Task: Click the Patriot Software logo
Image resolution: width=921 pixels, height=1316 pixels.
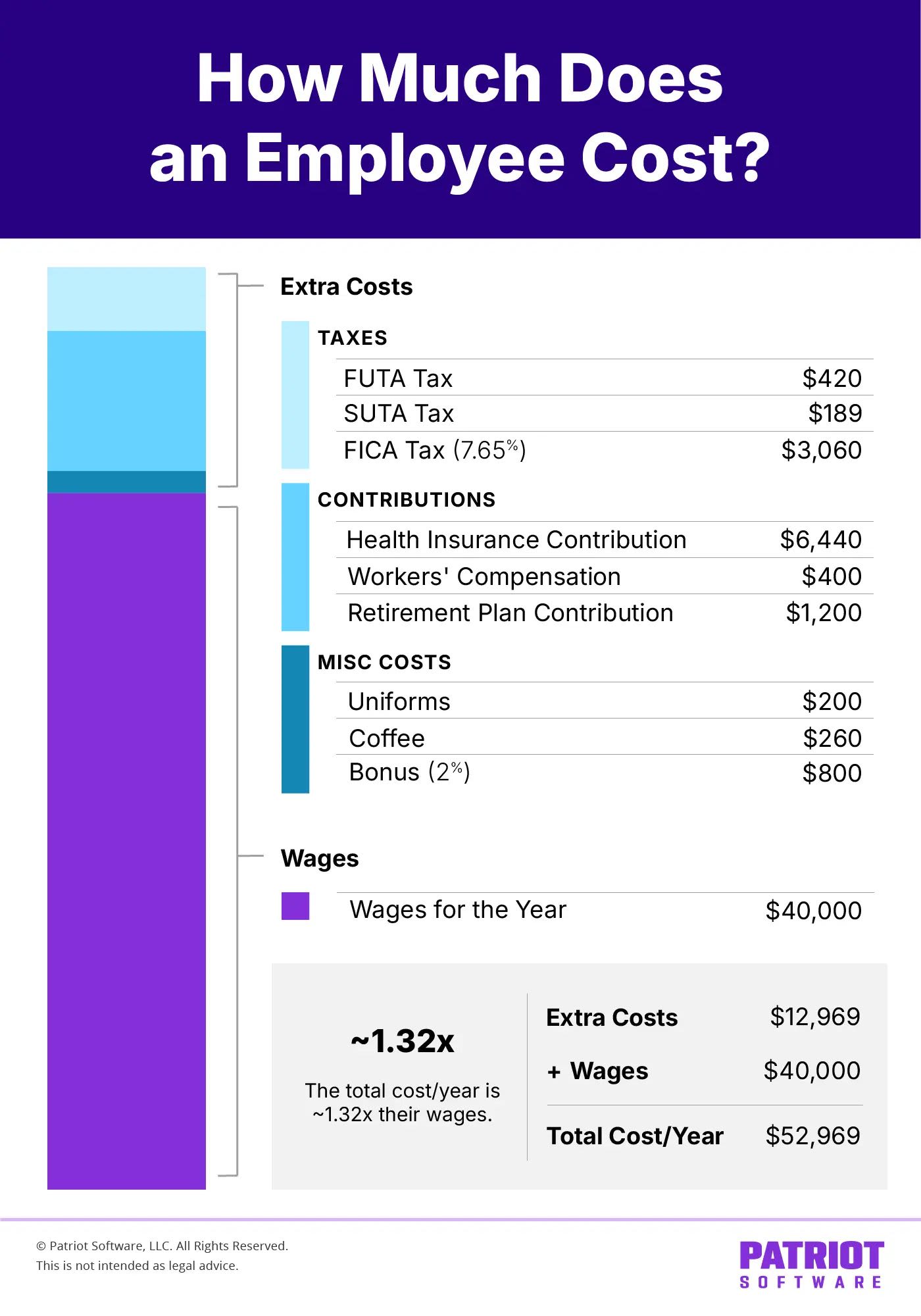Action: click(811, 1264)
